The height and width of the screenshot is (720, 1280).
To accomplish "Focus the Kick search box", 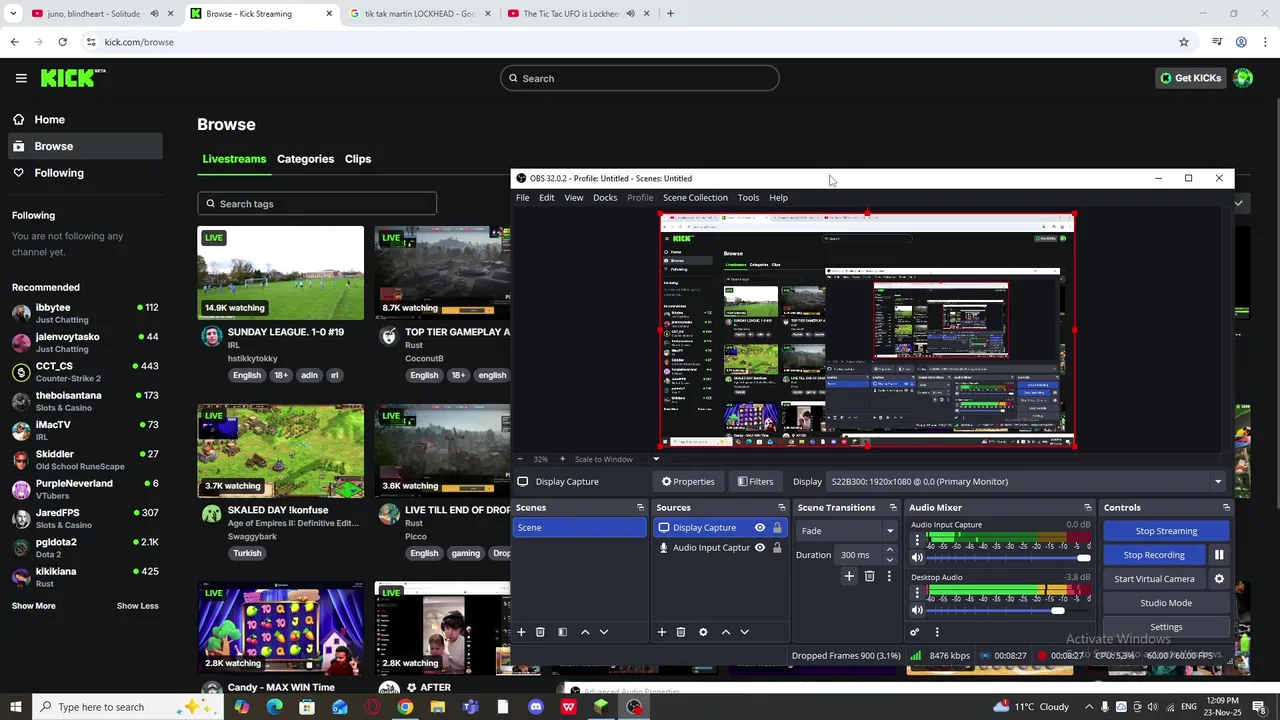I will (640, 78).
